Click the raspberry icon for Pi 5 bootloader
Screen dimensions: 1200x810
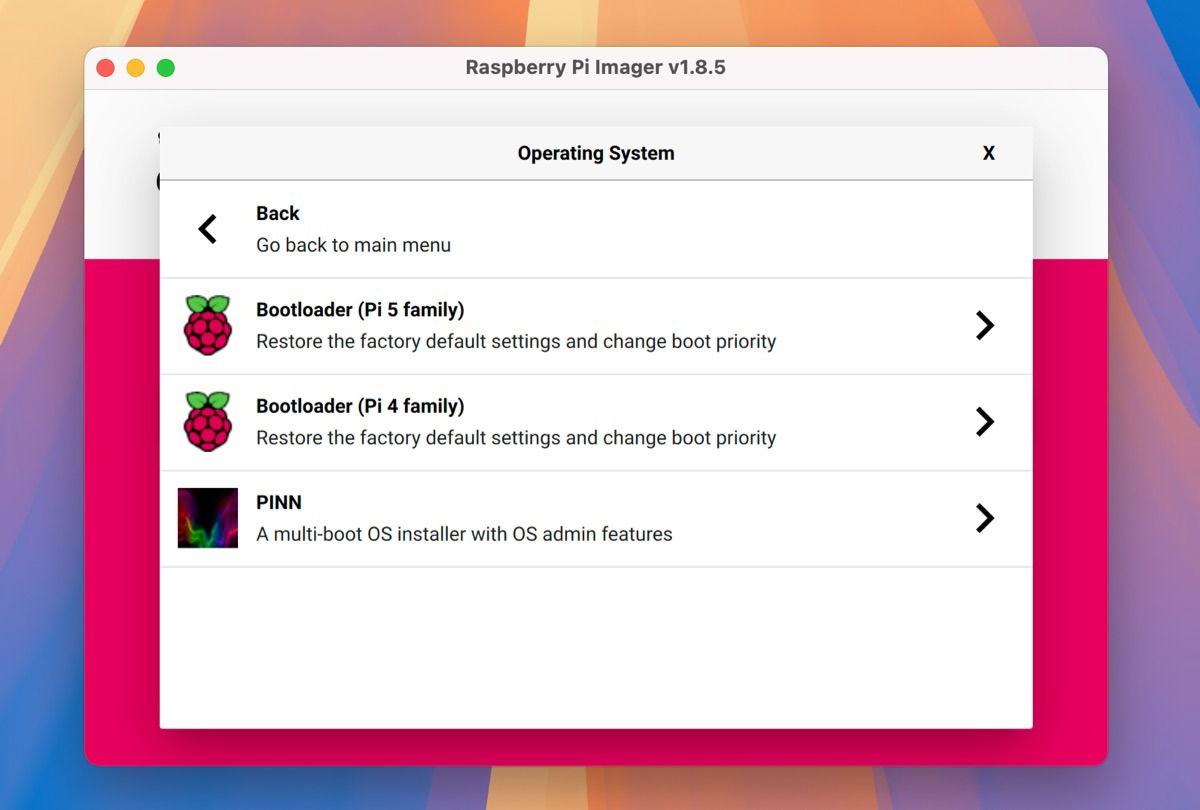pos(208,325)
